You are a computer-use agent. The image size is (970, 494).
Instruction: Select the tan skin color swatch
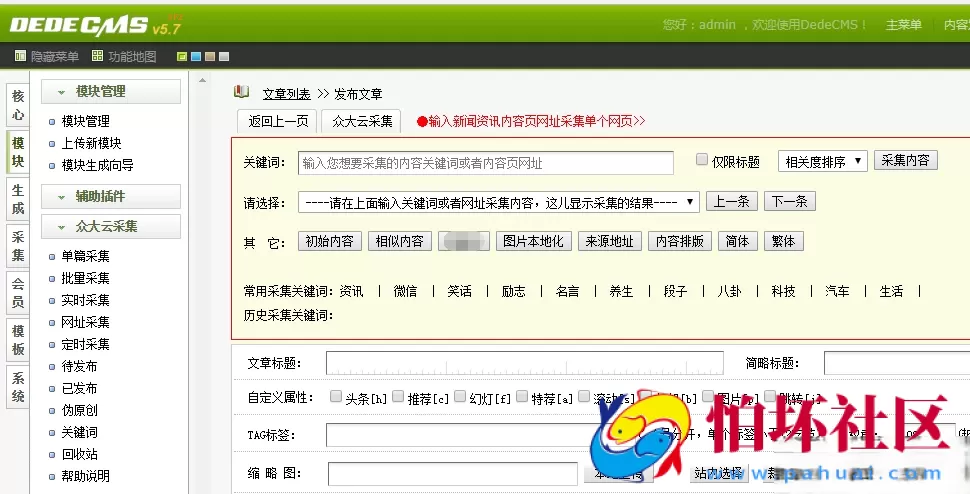coord(210,57)
